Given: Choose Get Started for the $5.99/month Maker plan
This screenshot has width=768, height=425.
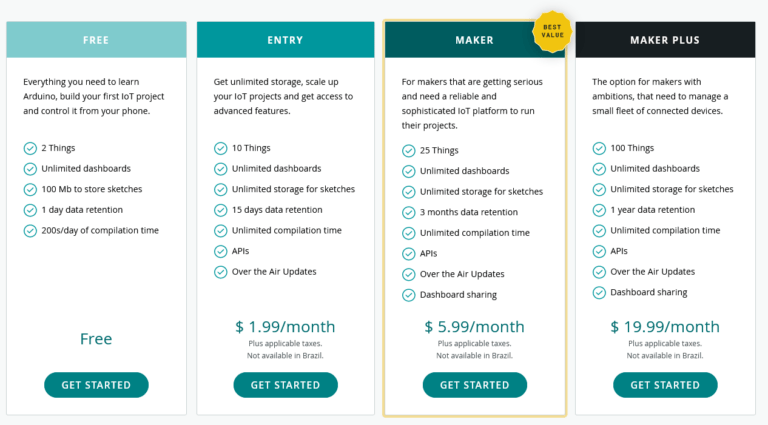Looking at the screenshot, I should 474,385.
